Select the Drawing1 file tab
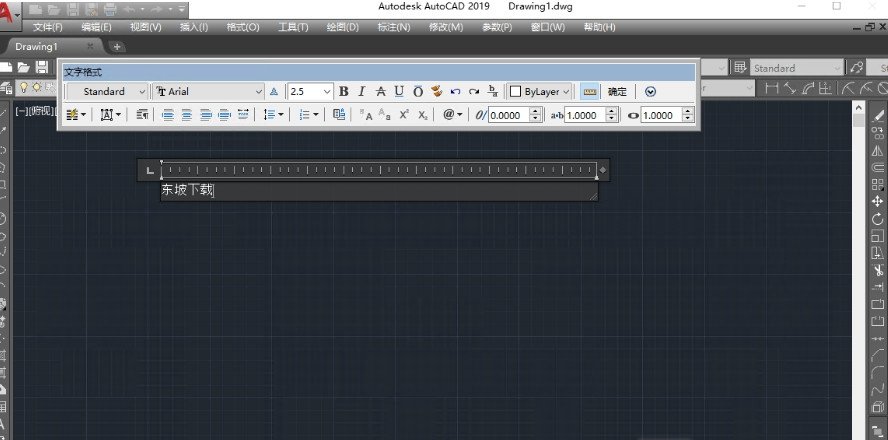Viewport: 888px width, 440px height. click(x=37, y=46)
